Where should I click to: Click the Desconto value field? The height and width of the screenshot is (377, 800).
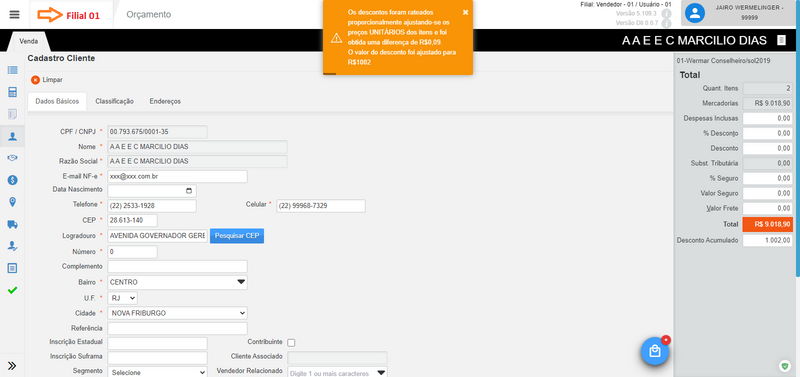[x=768, y=148]
